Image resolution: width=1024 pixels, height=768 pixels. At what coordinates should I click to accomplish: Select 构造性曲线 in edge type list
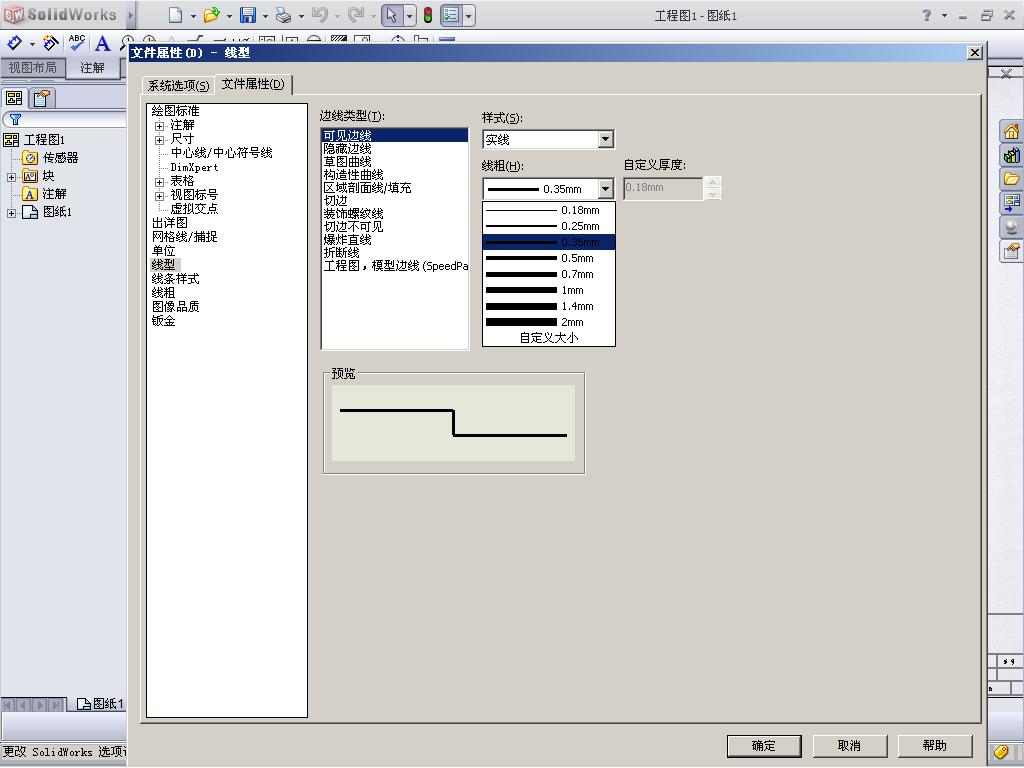pos(353,175)
